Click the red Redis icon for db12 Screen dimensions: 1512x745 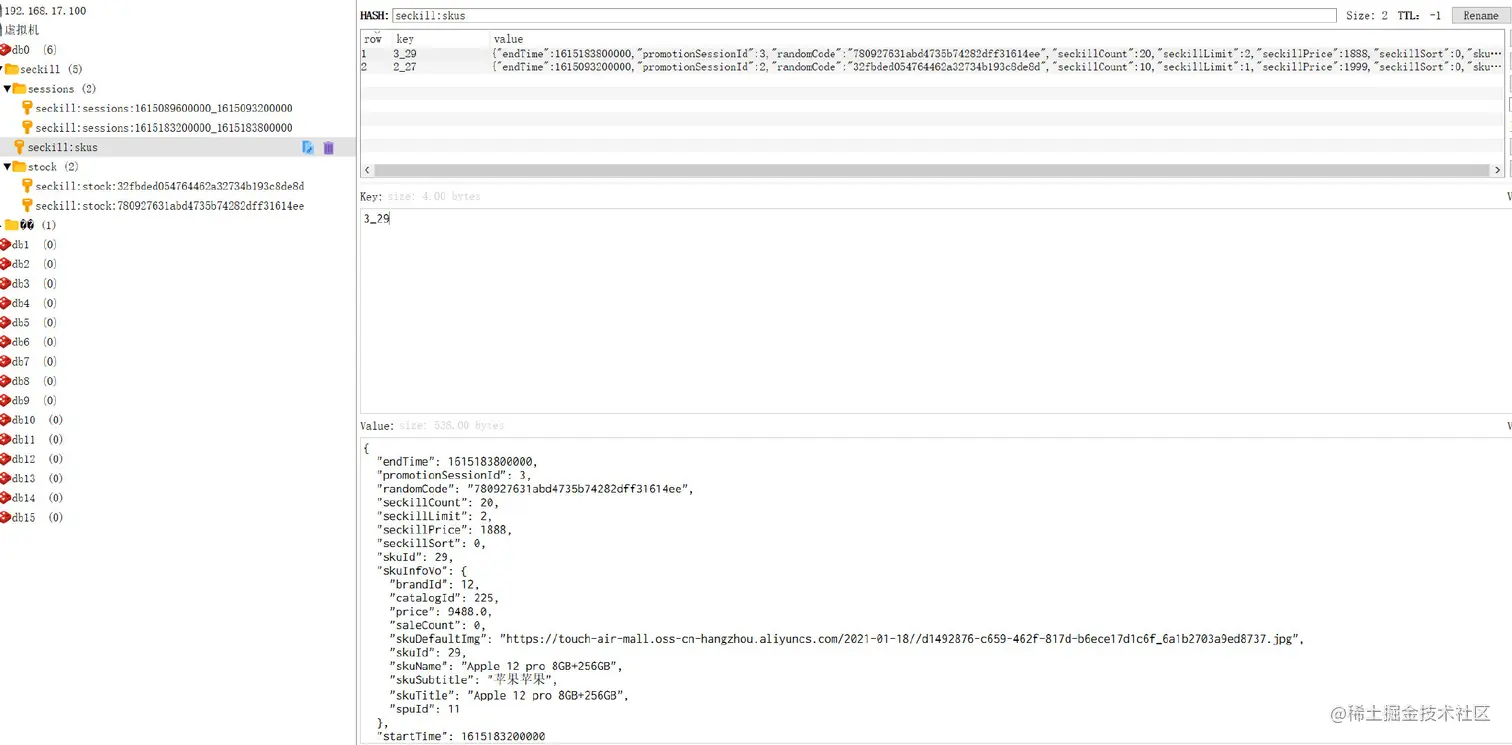point(5,459)
